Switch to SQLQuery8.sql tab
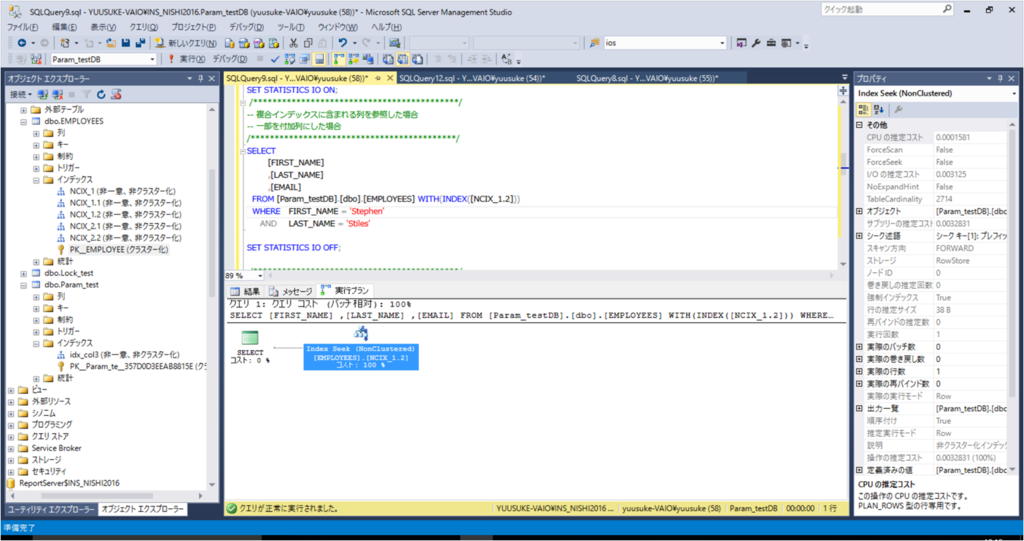 (647, 78)
